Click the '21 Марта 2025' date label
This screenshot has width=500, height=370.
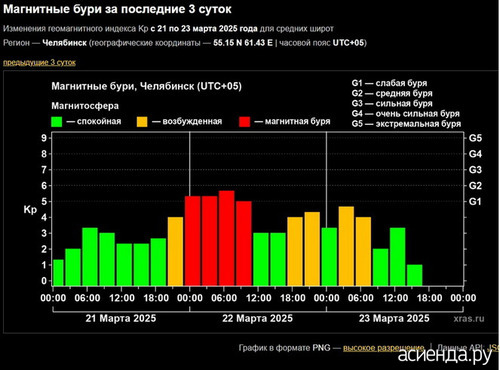point(121,318)
